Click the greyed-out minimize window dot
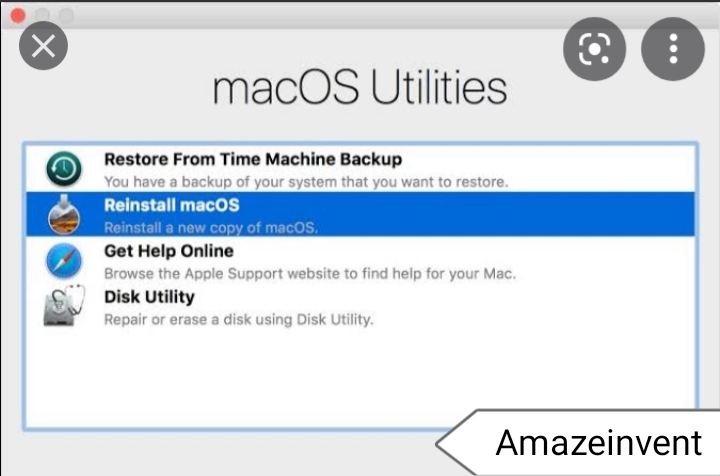Screen dimensions: 720x476 (x=43, y=16)
